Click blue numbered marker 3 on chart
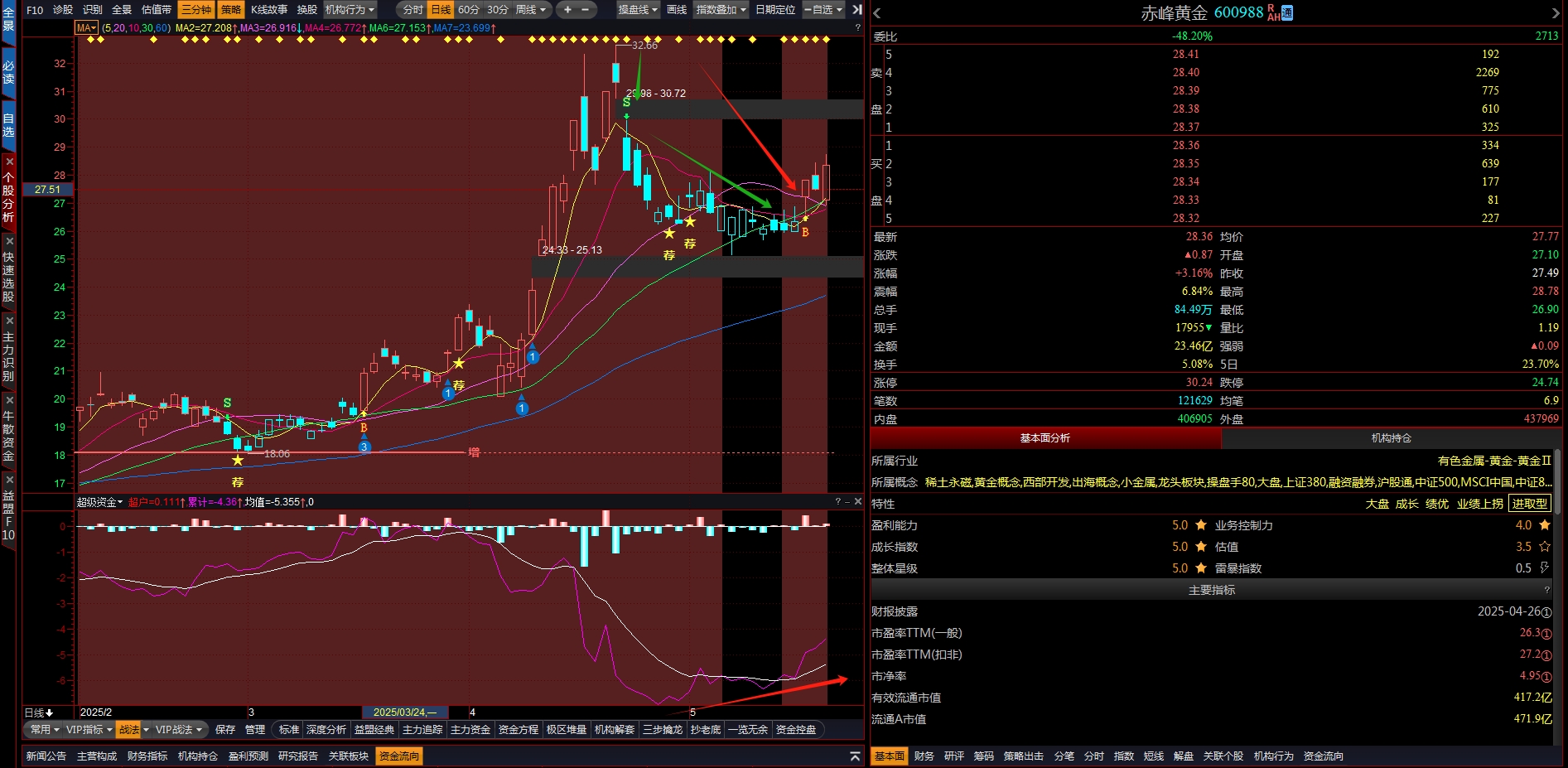Image resolution: width=1568 pixels, height=768 pixels. [x=364, y=447]
